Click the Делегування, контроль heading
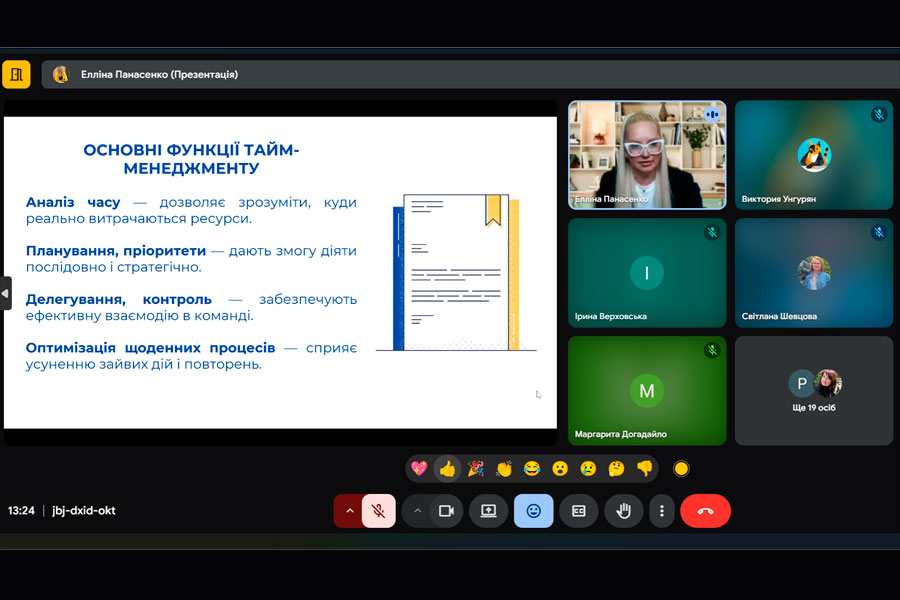 click(x=118, y=299)
